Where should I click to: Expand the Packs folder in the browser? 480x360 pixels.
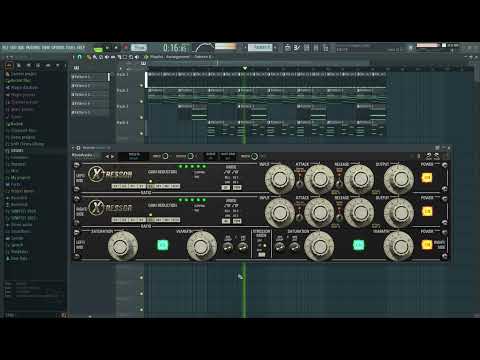tap(15, 184)
